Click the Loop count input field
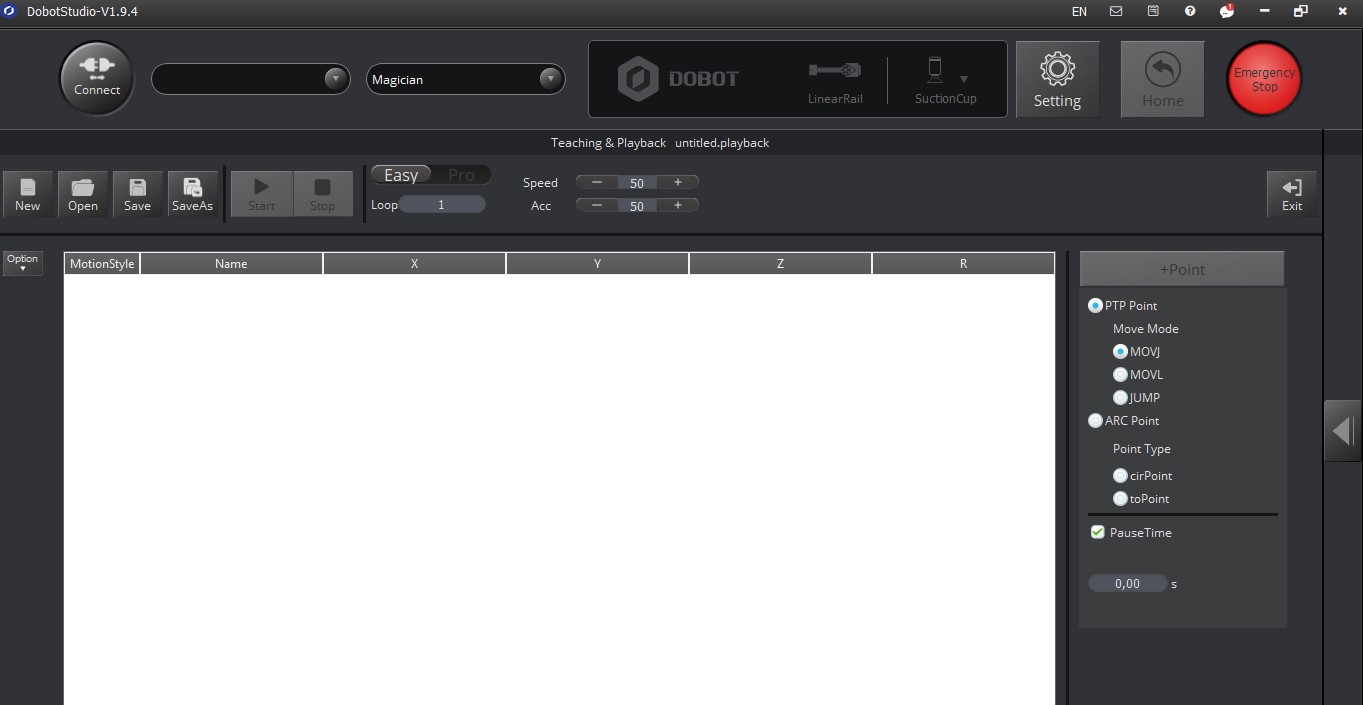This screenshot has height=705, width=1363. [x=442, y=204]
